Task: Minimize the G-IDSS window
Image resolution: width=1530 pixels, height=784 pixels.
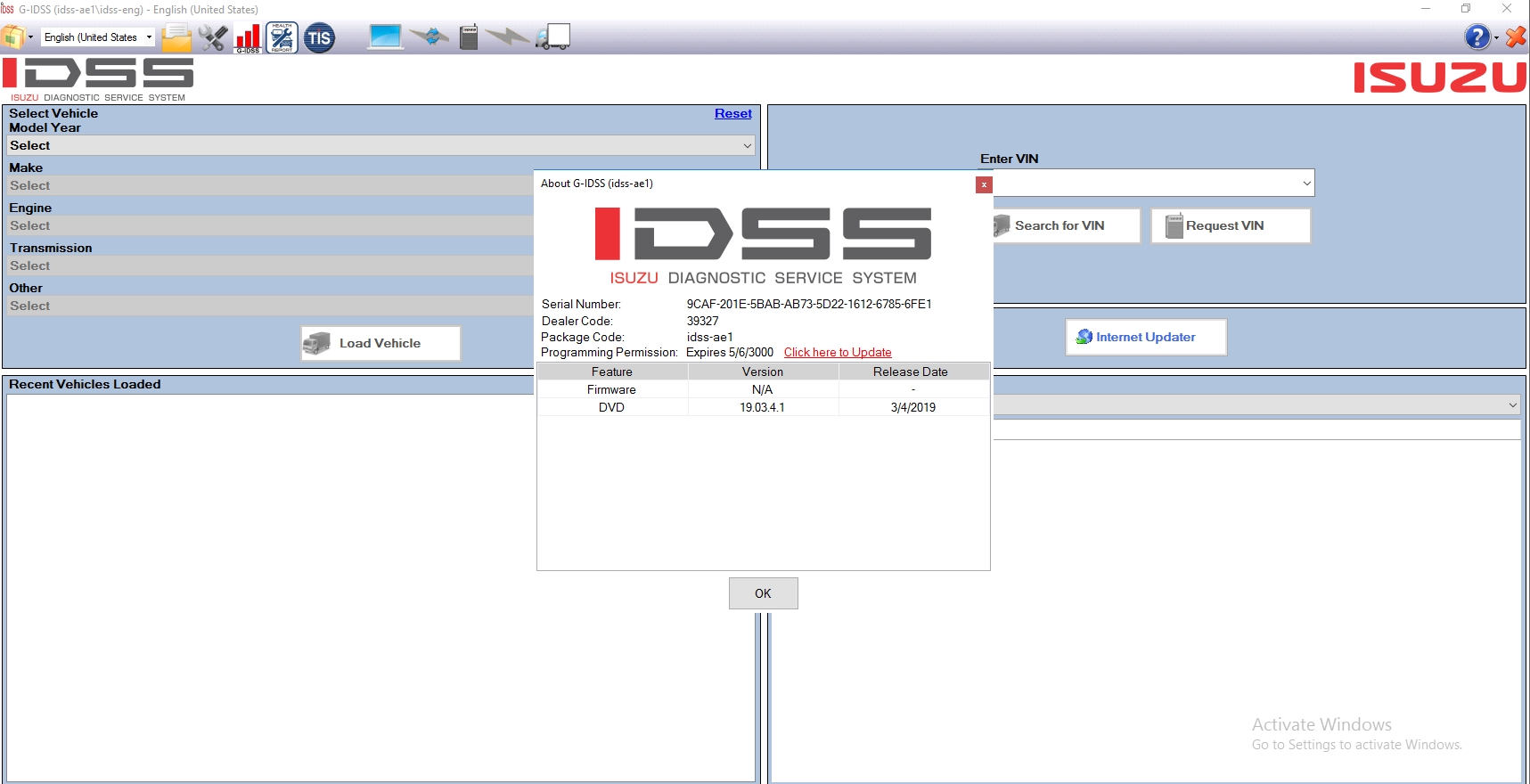Action: pos(1426,9)
